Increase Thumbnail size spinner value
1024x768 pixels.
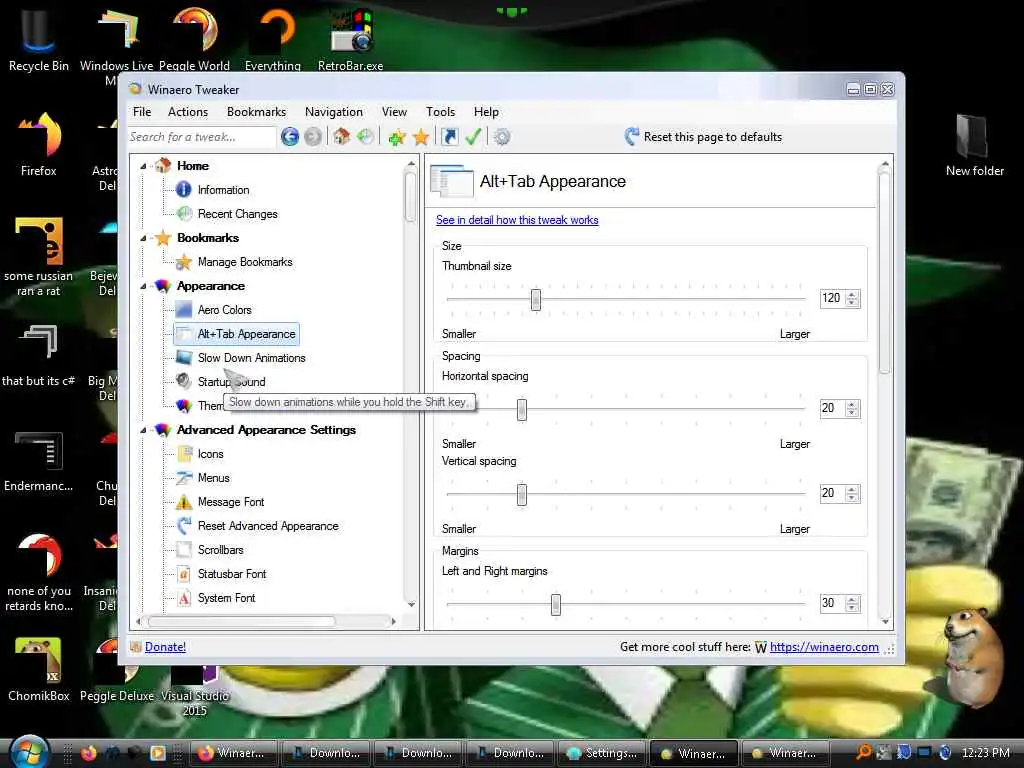tap(852, 295)
